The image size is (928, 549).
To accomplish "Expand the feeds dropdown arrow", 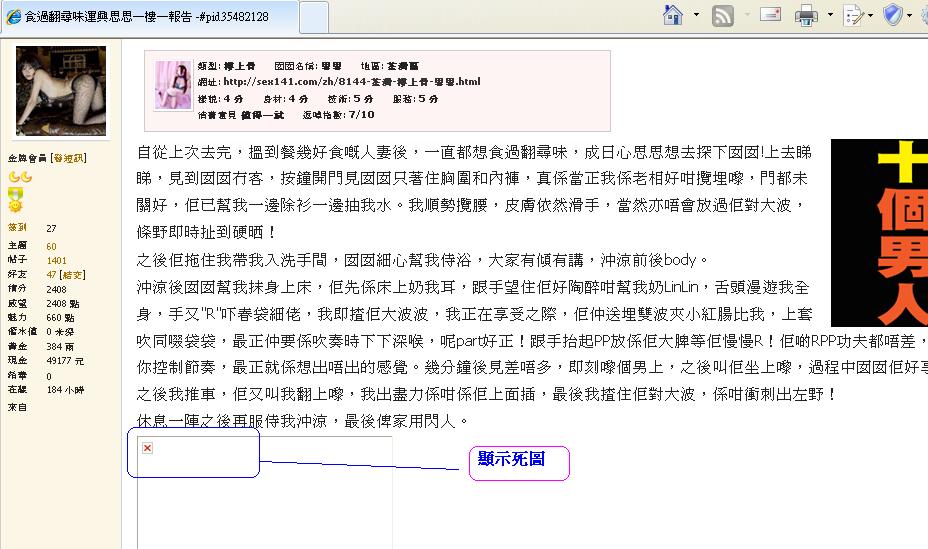I will click(x=747, y=15).
